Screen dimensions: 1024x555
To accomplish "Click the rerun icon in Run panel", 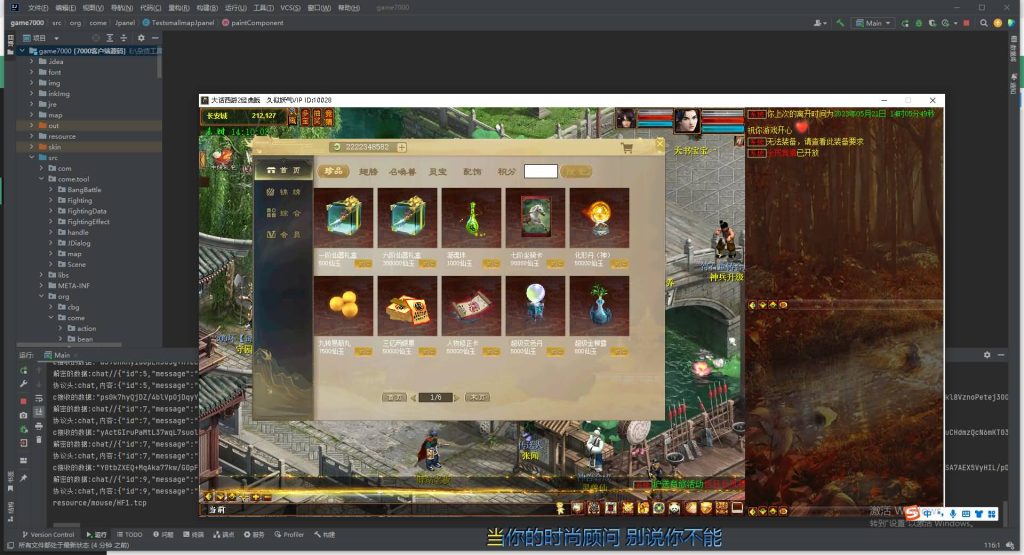I will click(x=23, y=370).
